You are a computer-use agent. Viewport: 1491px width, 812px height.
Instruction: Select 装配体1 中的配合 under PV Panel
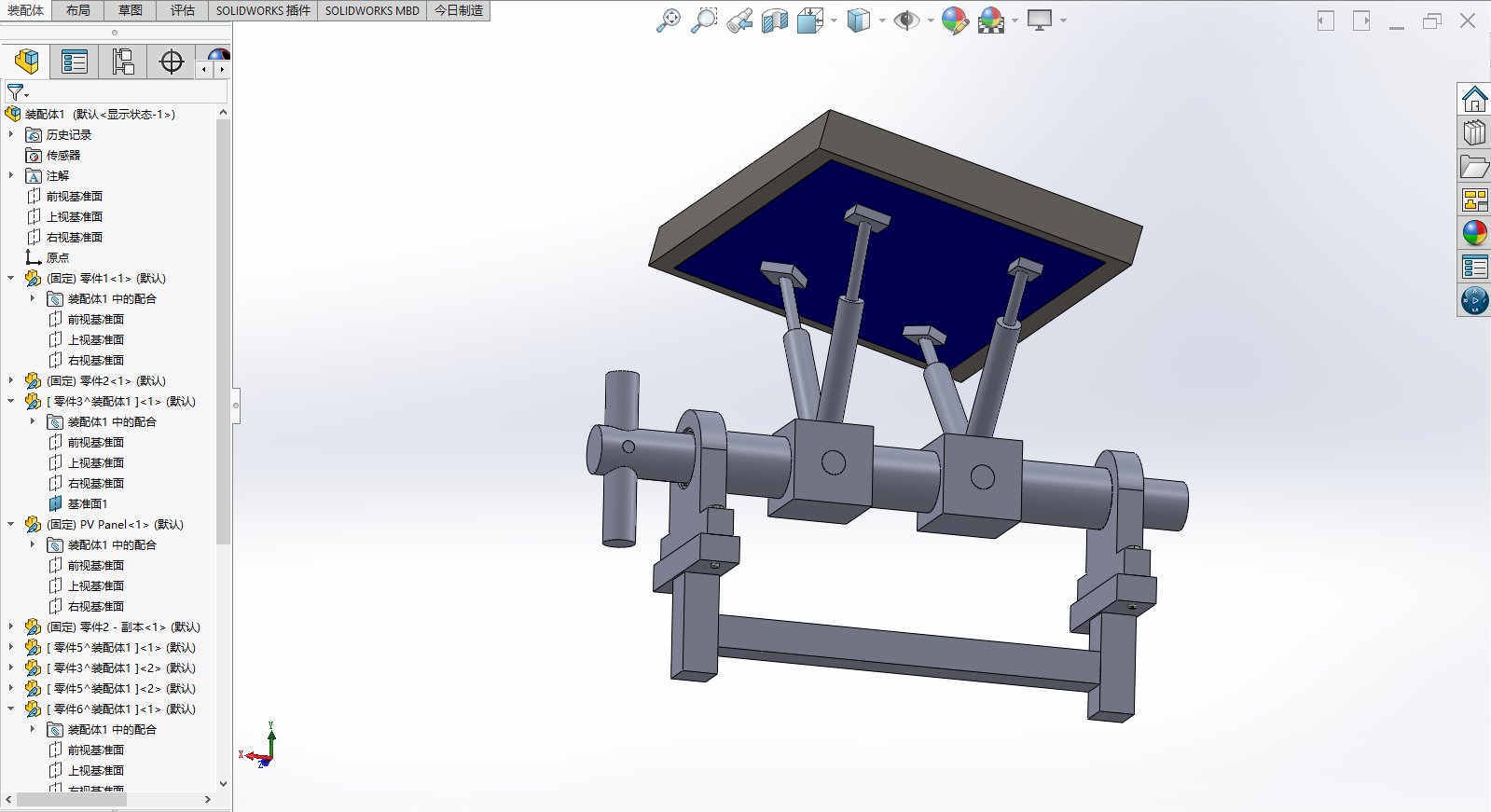tap(102, 544)
